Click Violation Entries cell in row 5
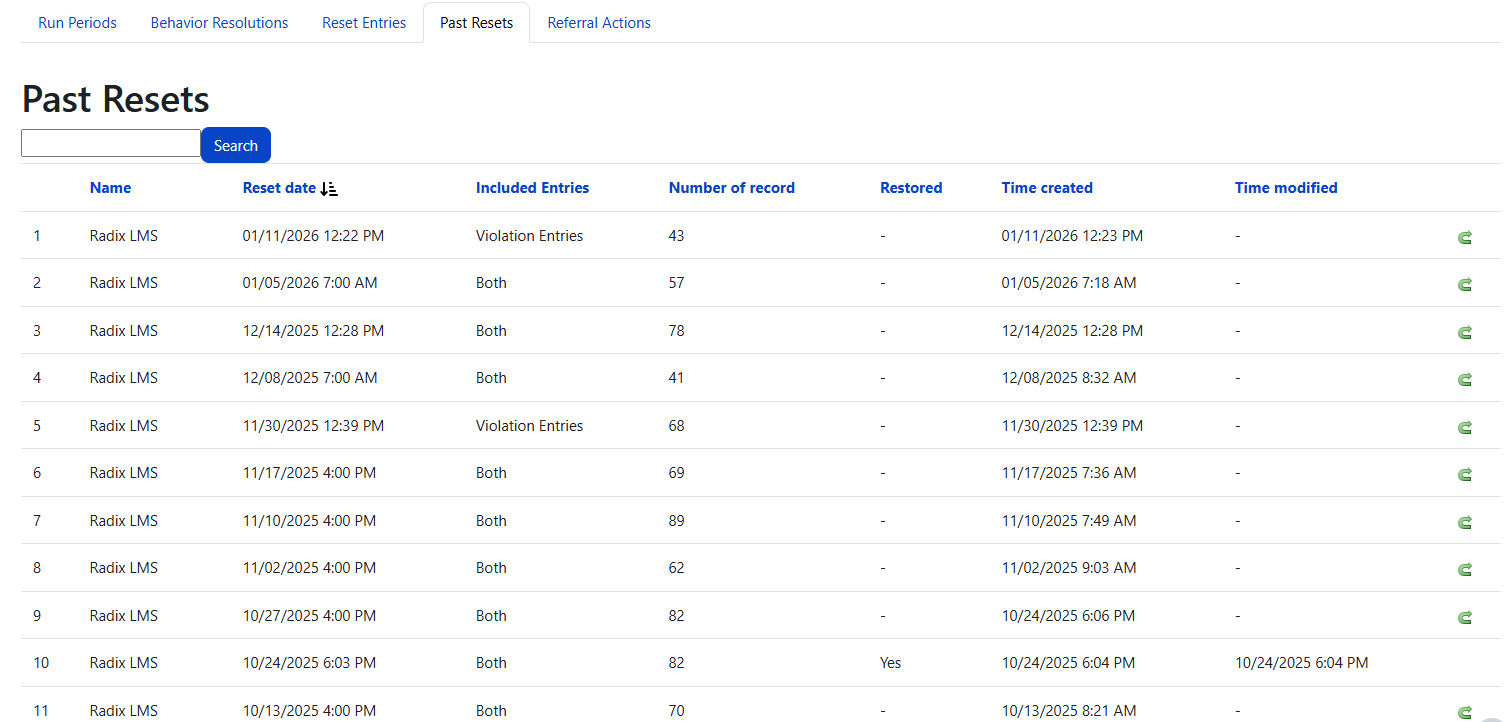Image resolution: width=1509 pixels, height=722 pixels. (529, 426)
